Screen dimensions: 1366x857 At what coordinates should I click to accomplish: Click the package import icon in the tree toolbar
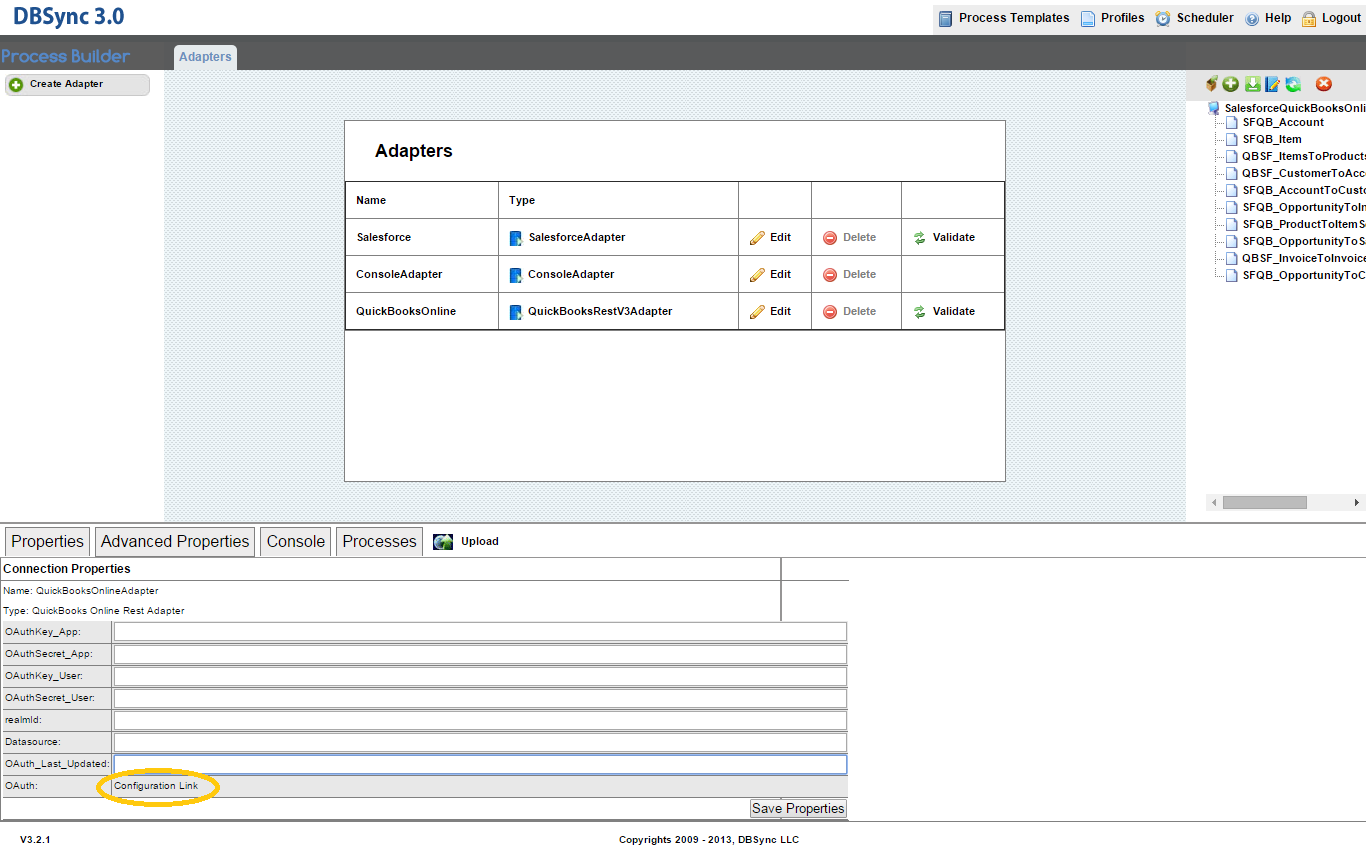[x=1212, y=84]
